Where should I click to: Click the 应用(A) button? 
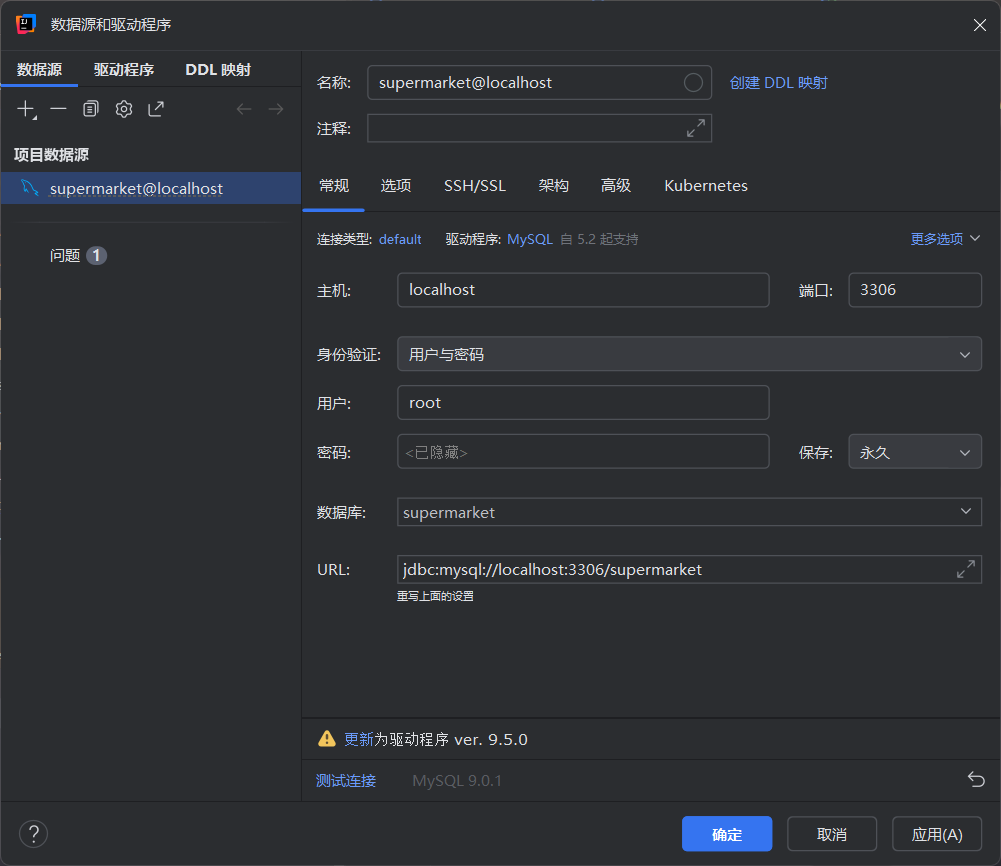[937, 833]
